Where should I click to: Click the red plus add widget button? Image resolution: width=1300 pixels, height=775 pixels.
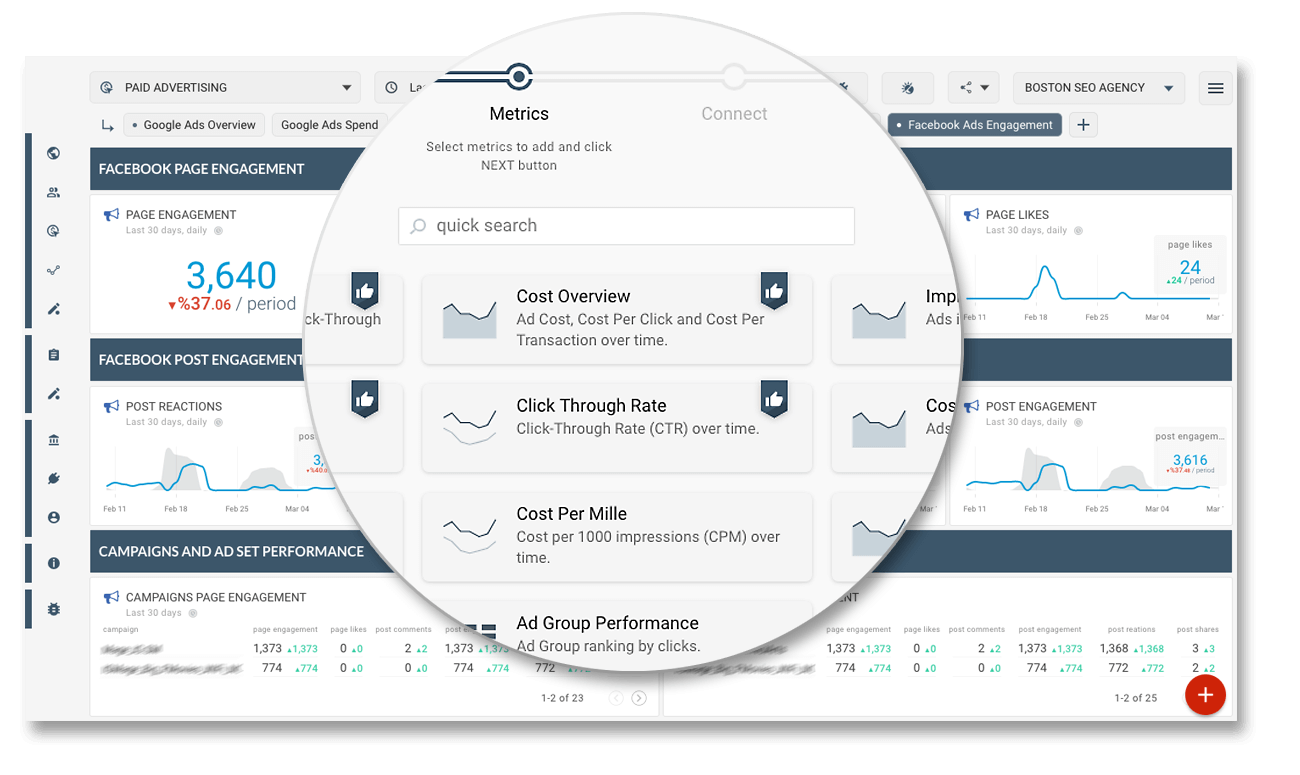click(x=1206, y=695)
